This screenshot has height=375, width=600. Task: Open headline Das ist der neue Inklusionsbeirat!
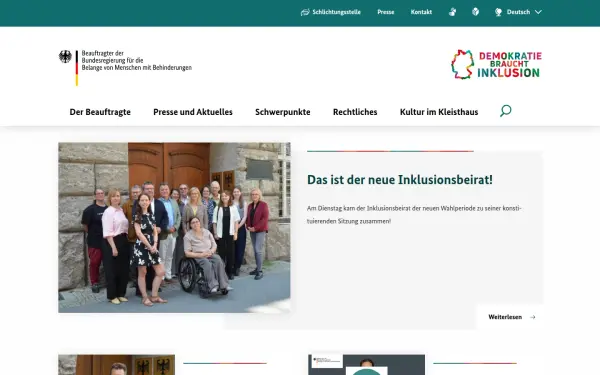click(x=400, y=179)
